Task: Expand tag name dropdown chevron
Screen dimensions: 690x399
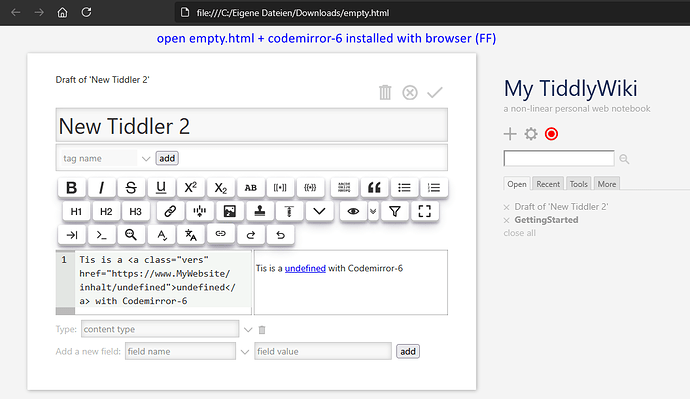Action: (146, 159)
